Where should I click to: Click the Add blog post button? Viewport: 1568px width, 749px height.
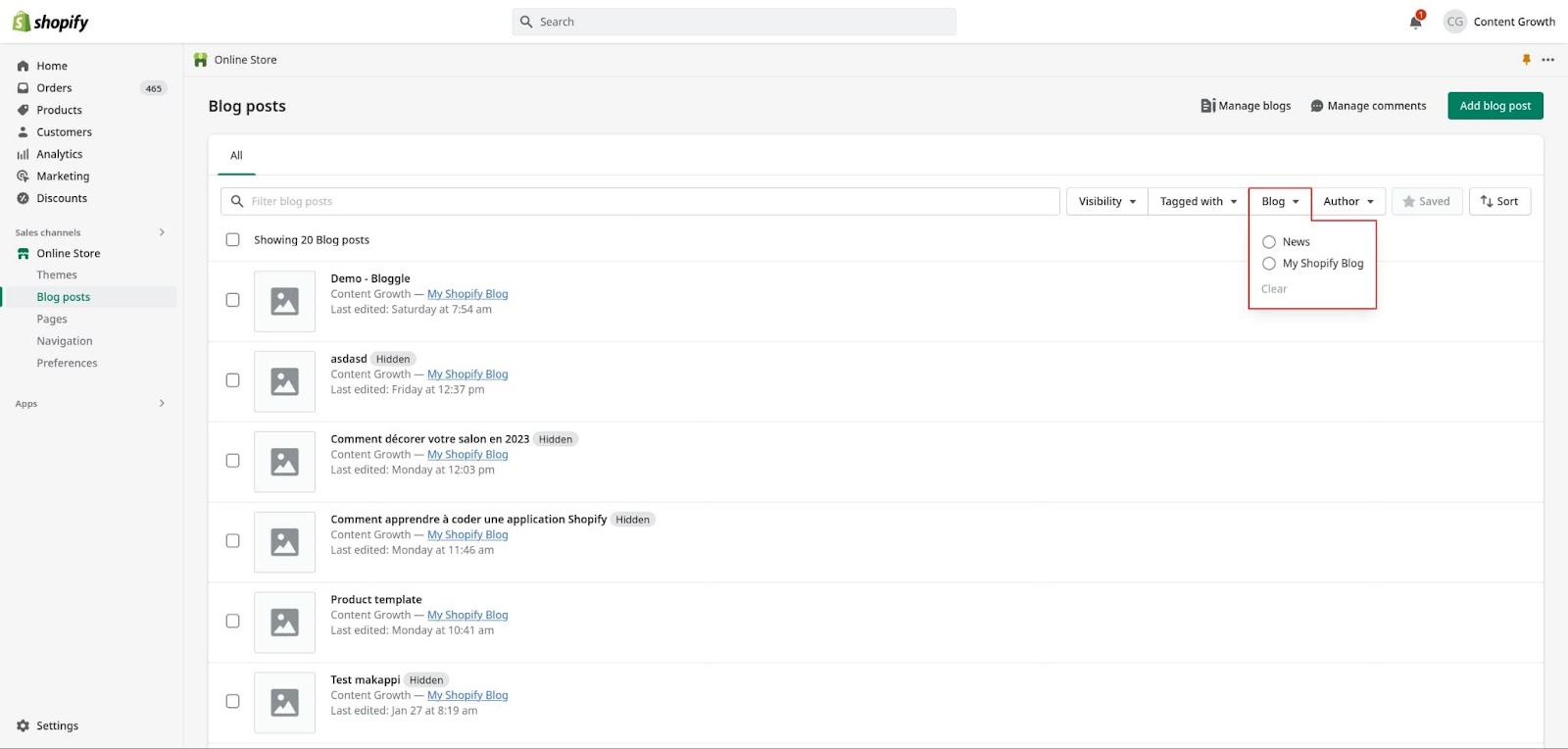(x=1495, y=106)
